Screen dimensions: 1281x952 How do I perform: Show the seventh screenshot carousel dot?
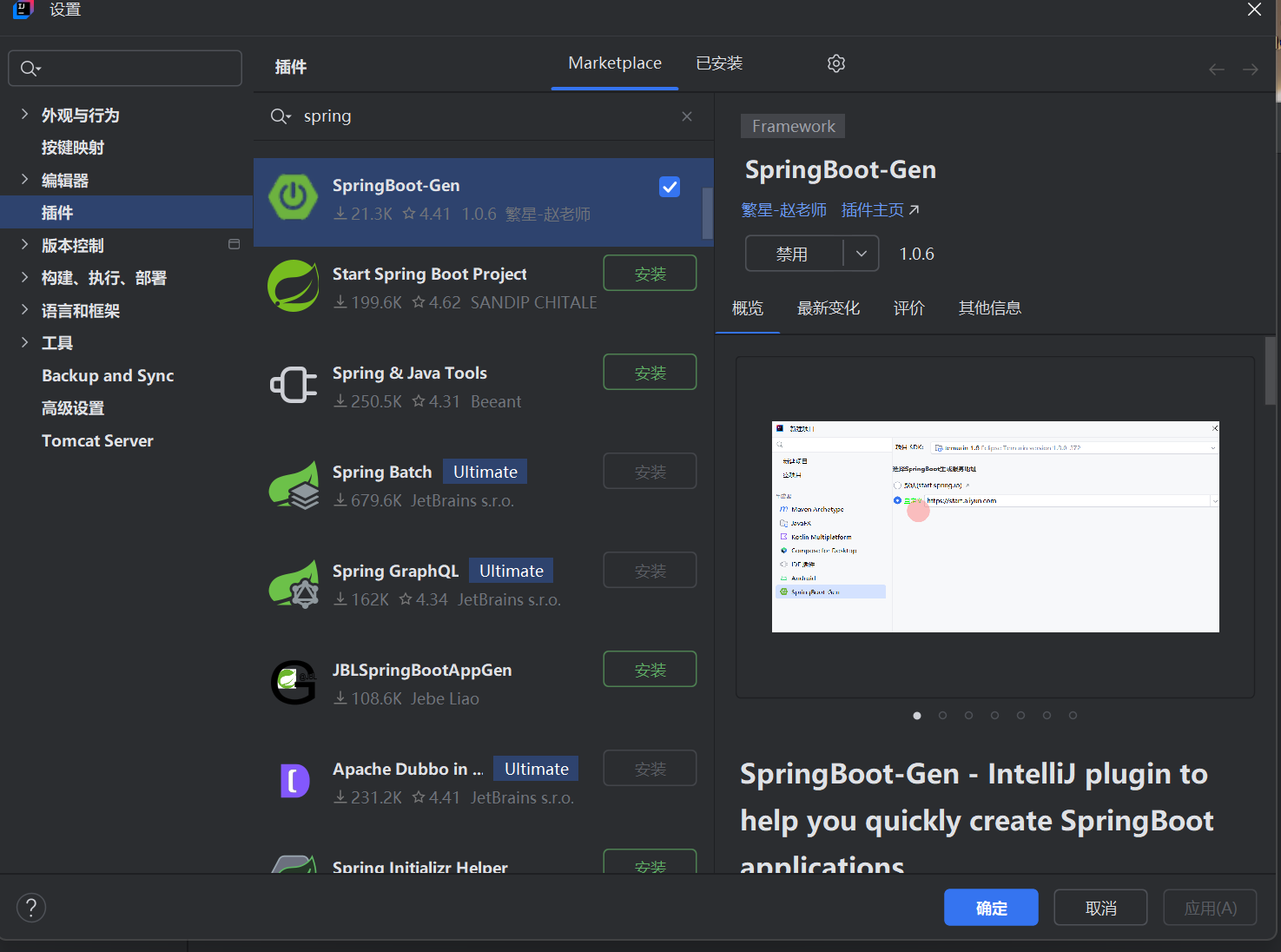coord(1073,716)
